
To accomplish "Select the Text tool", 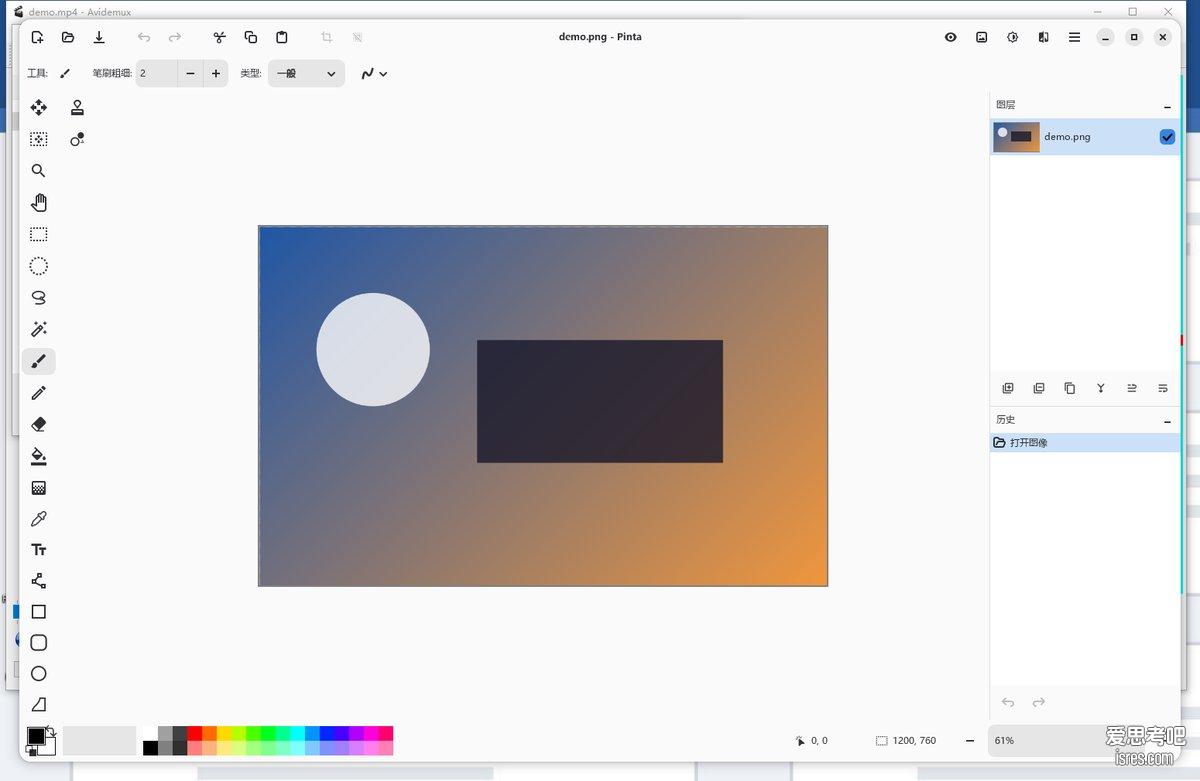I will coord(39,550).
